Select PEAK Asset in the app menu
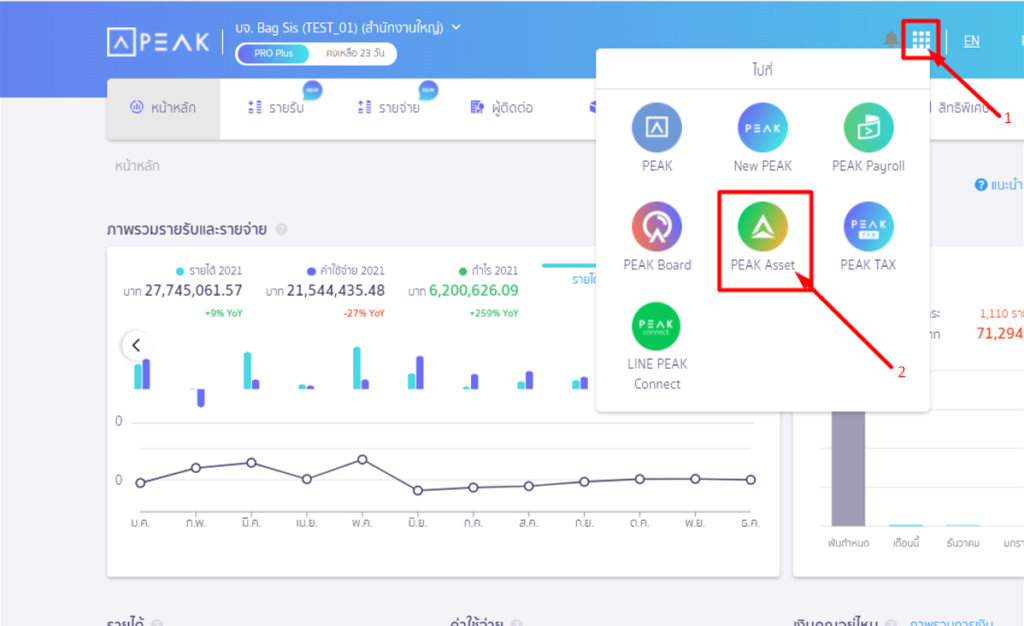The height and width of the screenshot is (626, 1024). [x=762, y=237]
